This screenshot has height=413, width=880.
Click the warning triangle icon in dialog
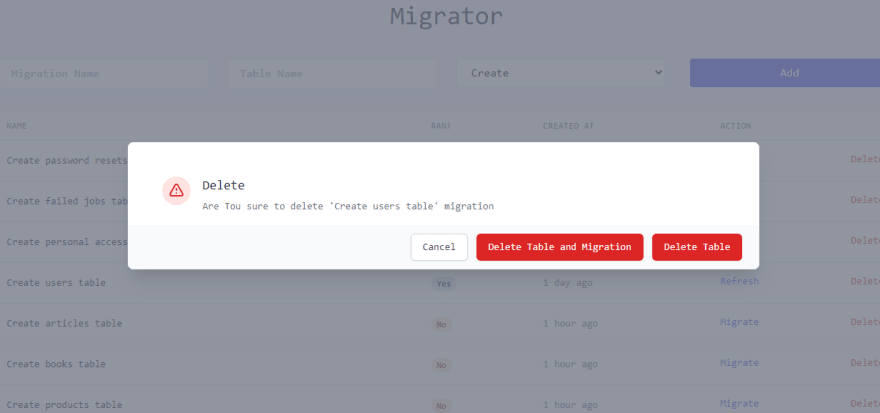click(x=176, y=190)
